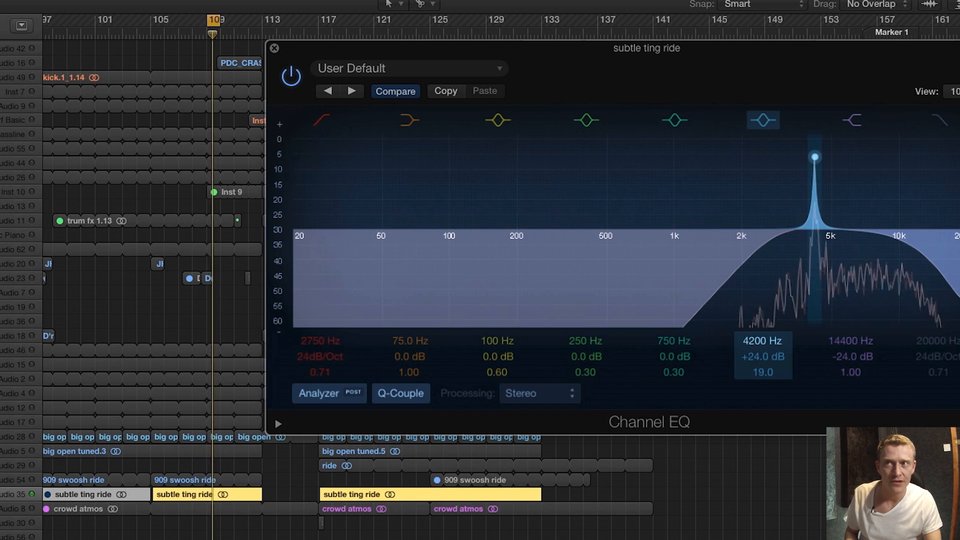Select the high-pass filter band icon
This screenshot has width=960, height=540.
coord(321,120)
